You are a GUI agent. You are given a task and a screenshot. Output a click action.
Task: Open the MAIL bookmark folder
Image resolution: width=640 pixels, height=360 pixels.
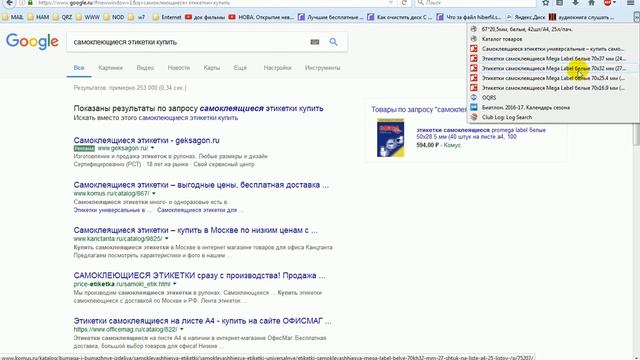13,17
